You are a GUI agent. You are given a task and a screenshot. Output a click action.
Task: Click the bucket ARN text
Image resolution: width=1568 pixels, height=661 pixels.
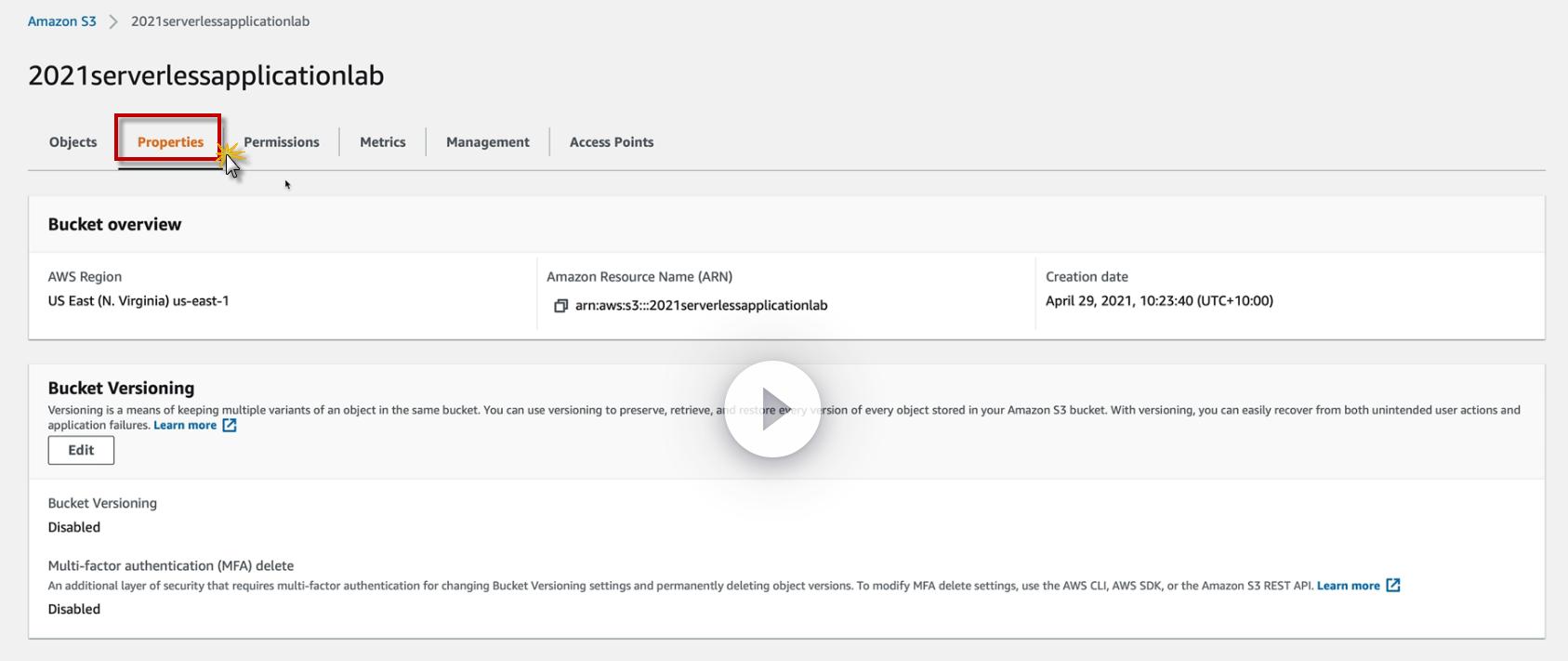[701, 306]
